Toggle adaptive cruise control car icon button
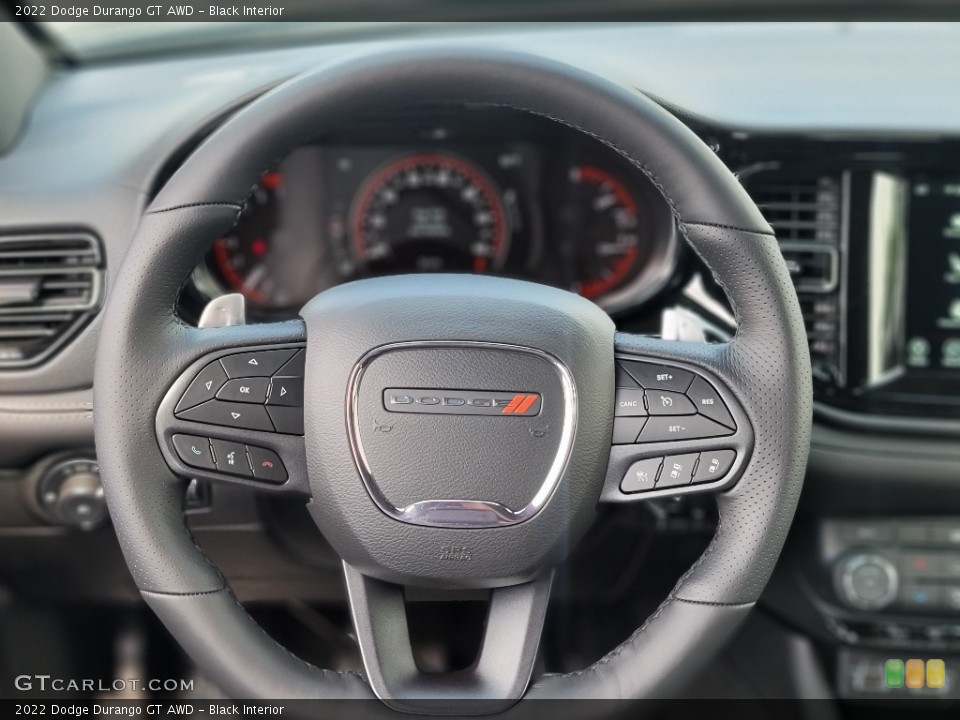This screenshot has width=960, height=720. [x=641, y=475]
